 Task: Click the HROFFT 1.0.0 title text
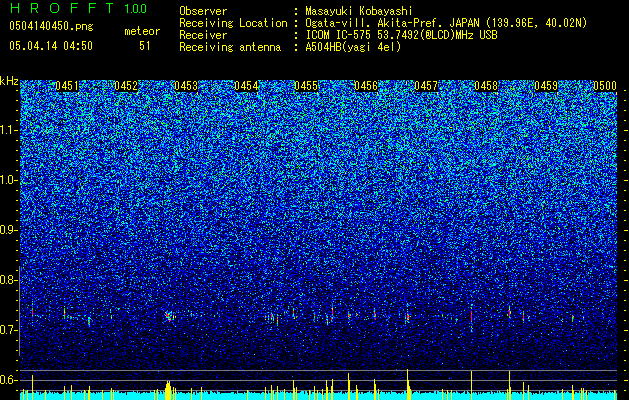[78, 8]
